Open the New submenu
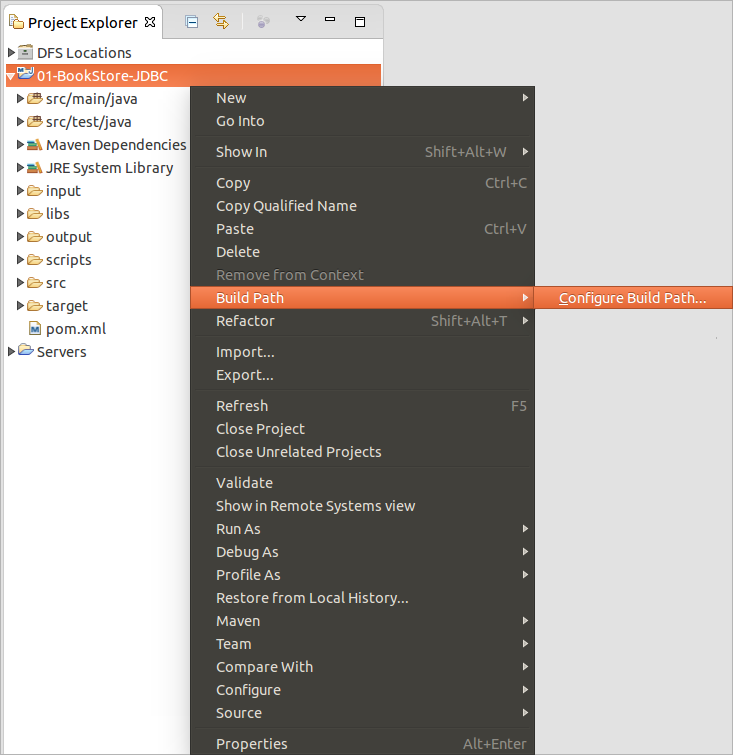This screenshot has width=733, height=755. (x=363, y=98)
